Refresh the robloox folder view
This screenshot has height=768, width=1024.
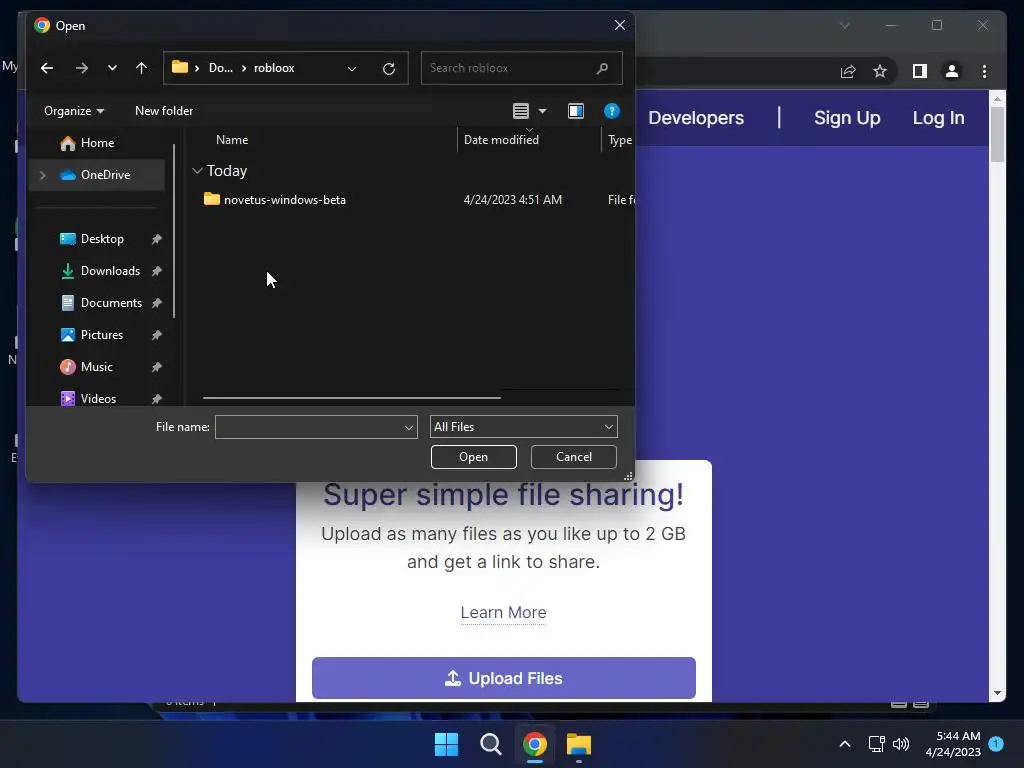click(x=389, y=69)
